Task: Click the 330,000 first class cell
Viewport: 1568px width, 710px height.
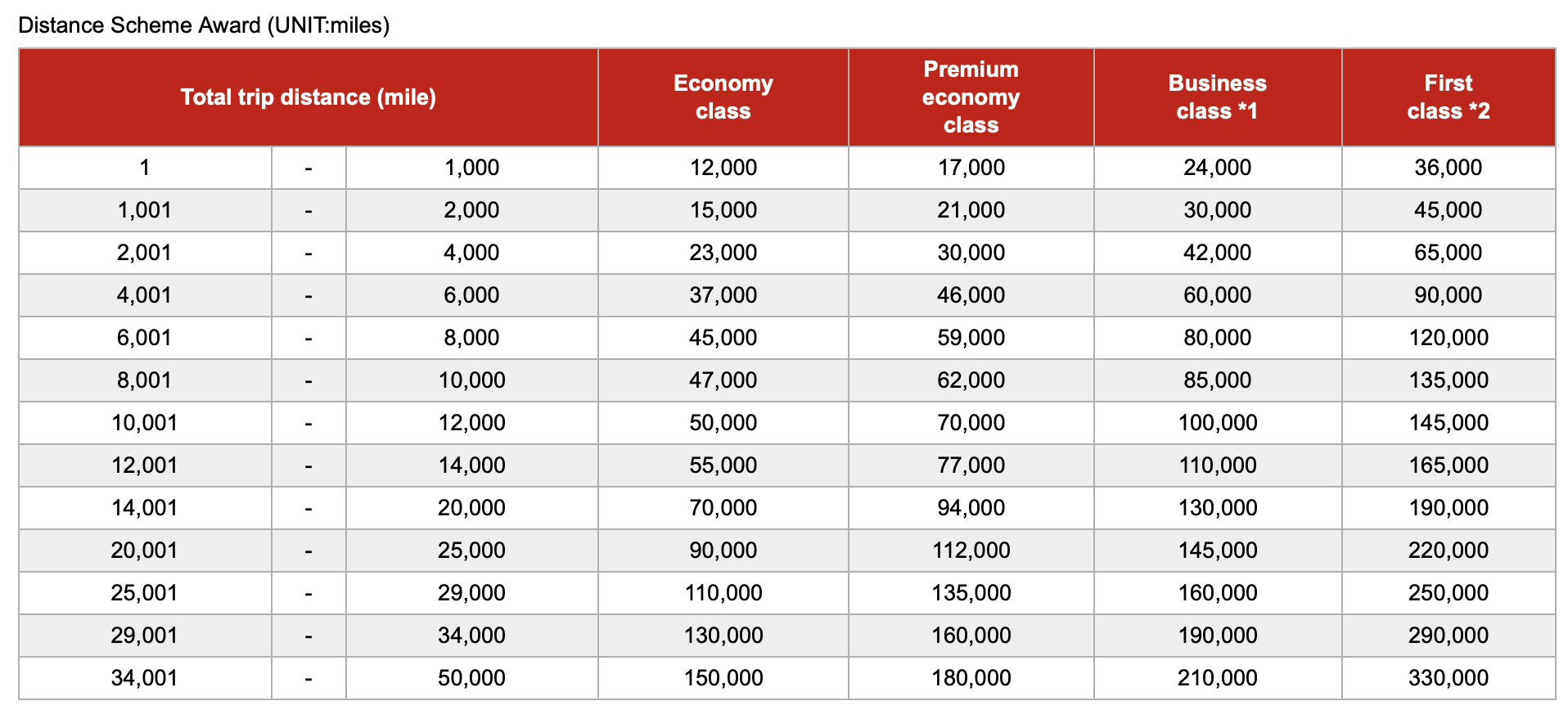Action: click(1448, 678)
